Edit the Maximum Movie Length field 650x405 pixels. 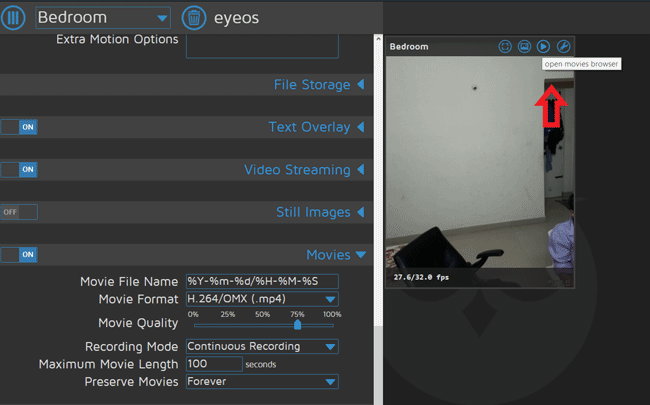pyautogui.click(x=214, y=364)
